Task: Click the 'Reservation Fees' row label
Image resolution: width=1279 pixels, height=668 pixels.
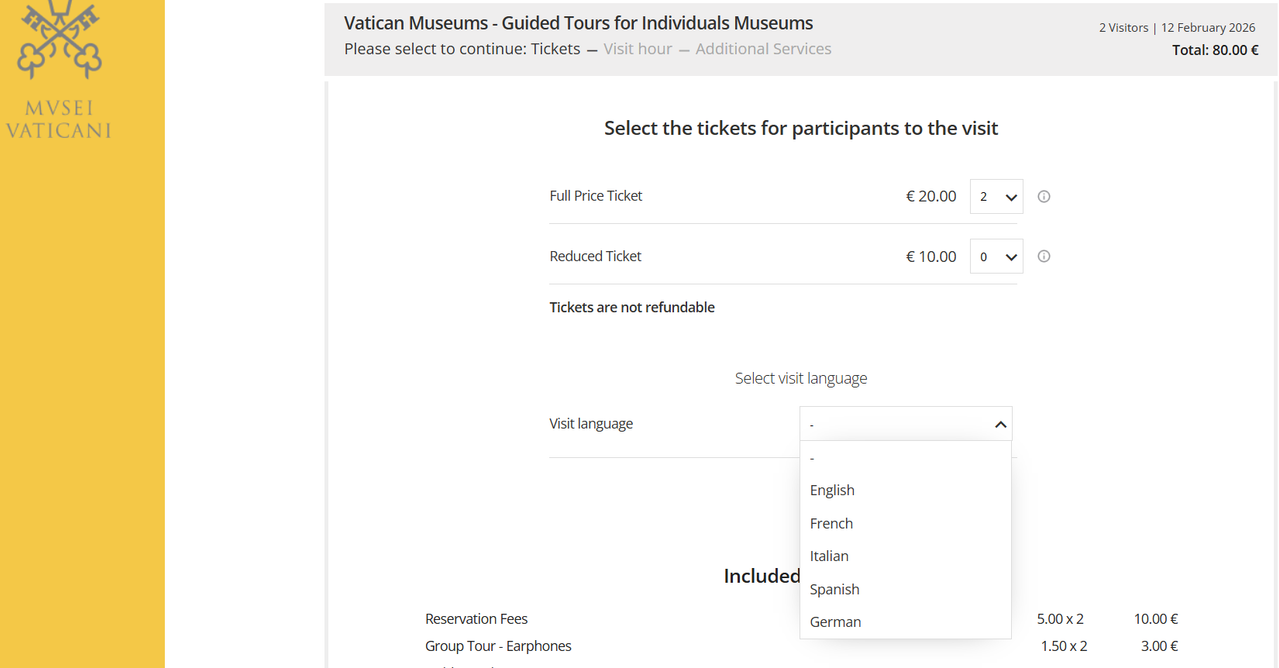Action: tap(476, 619)
